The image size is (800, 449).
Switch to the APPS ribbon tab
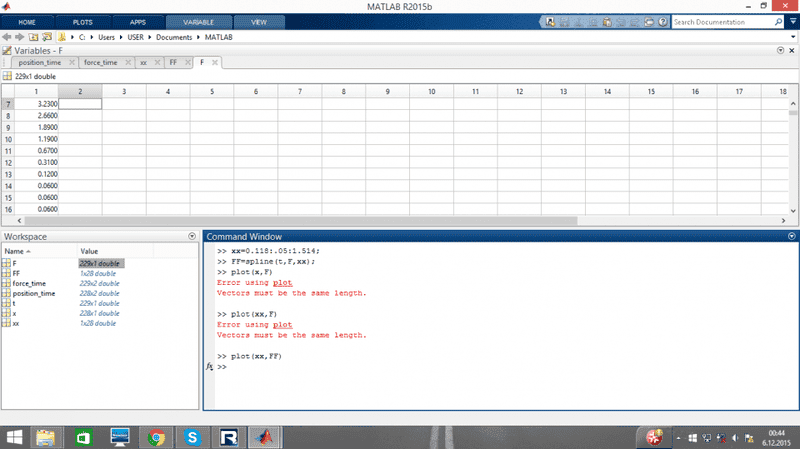(138, 22)
